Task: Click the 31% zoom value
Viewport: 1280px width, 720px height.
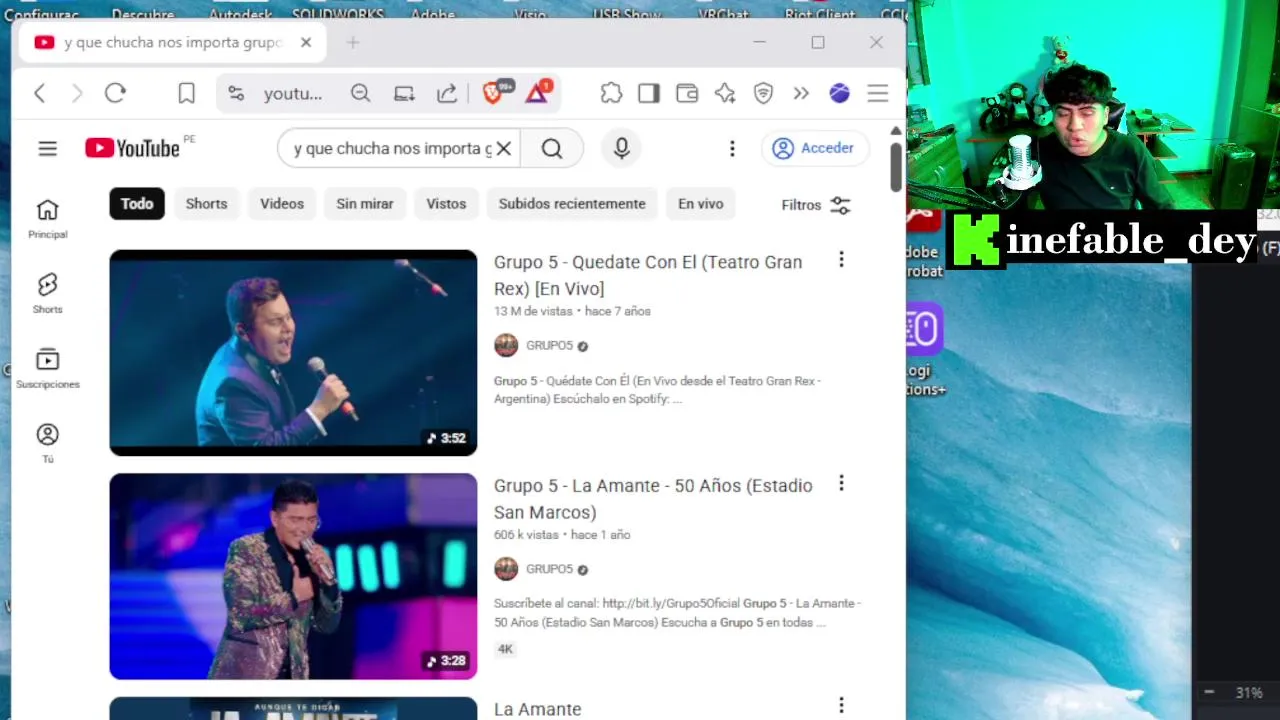Action: pyautogui.click(x=1249, y=692)
